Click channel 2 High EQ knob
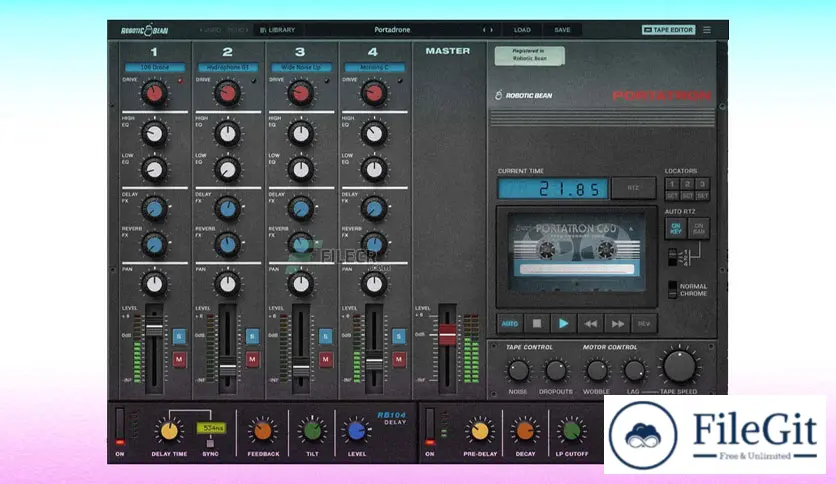 (x=228, y=134)
